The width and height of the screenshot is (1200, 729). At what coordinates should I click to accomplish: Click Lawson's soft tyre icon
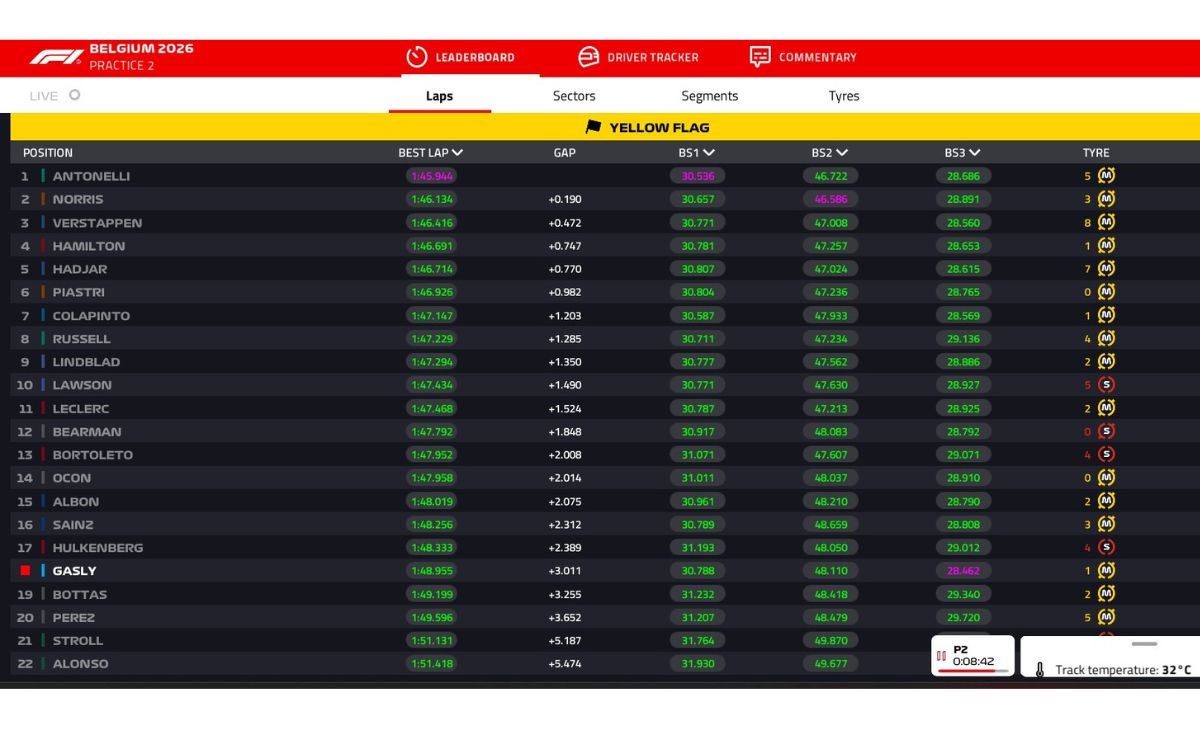1106,385
